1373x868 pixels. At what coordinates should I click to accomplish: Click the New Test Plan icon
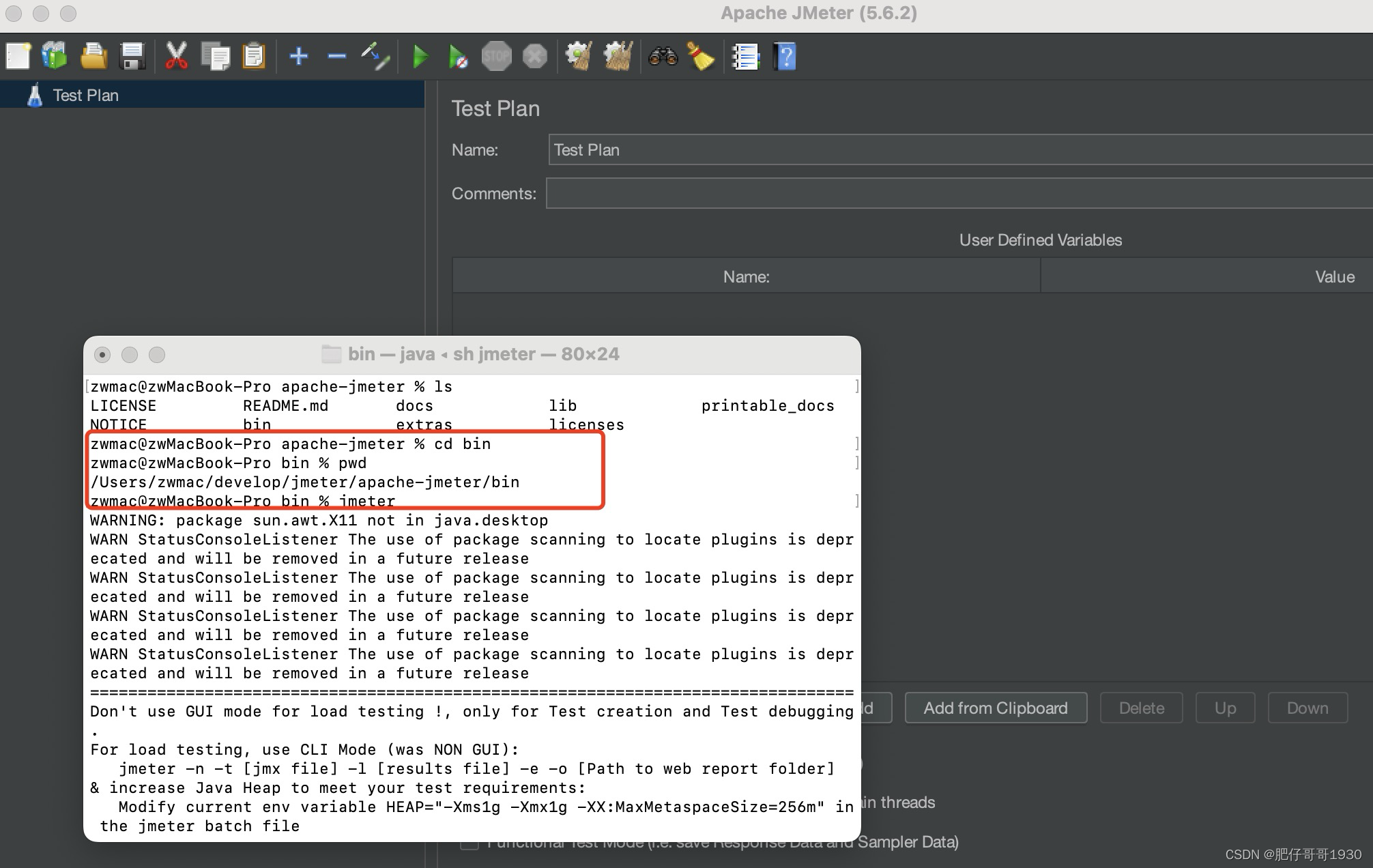click(x=18, y=55)
